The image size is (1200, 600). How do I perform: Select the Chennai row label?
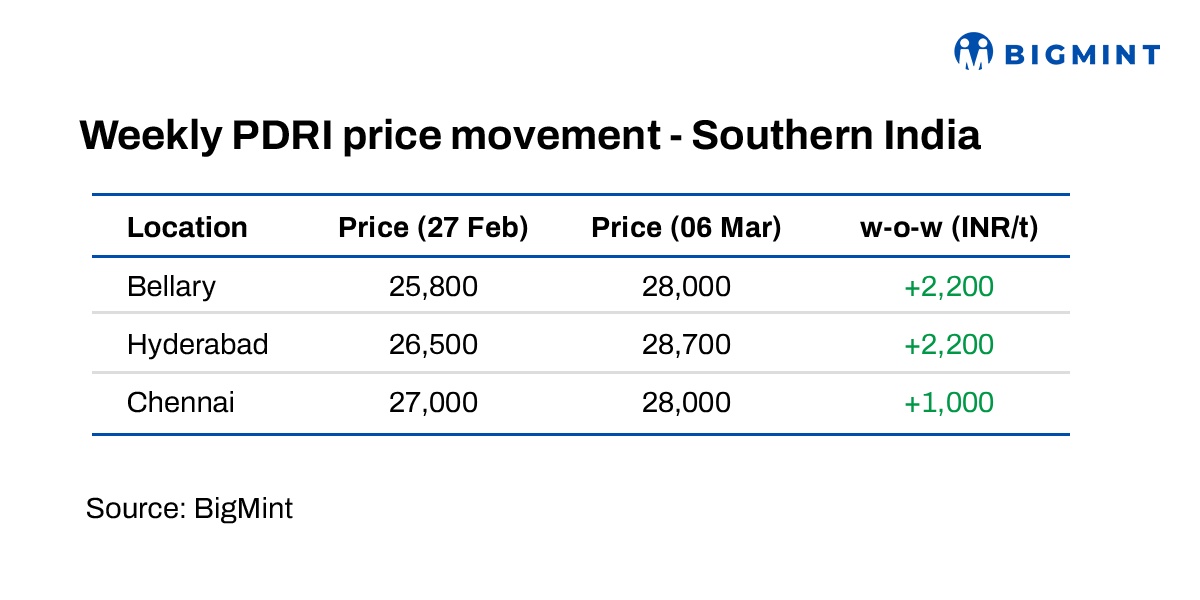click(x=181, y=403)
